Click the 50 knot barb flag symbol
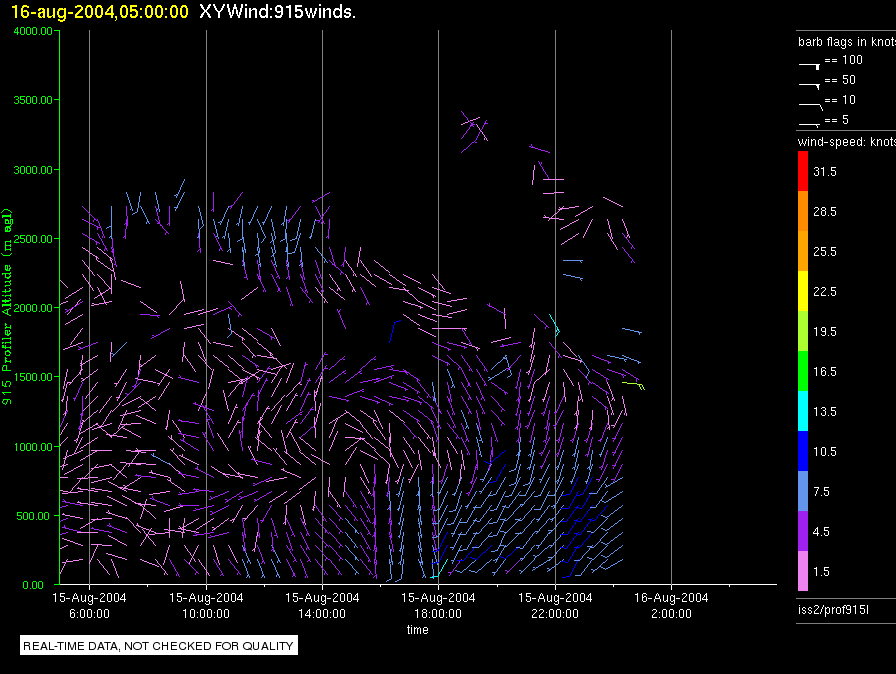The width and height of the screenshot is (896, 674). click(809, 86)
